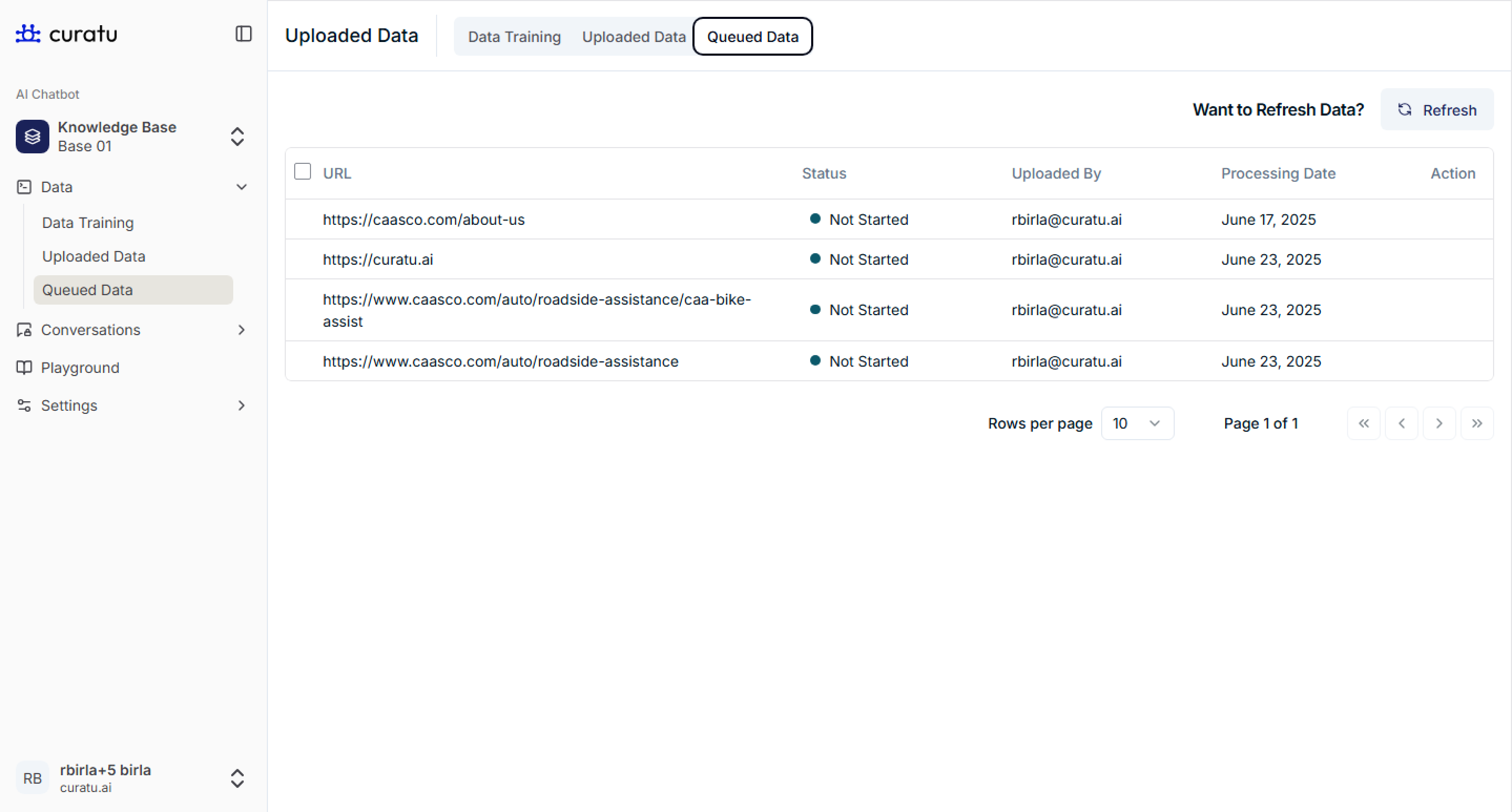Go to next page arrow
The image size is (1512, 812).
point(1438,423)
